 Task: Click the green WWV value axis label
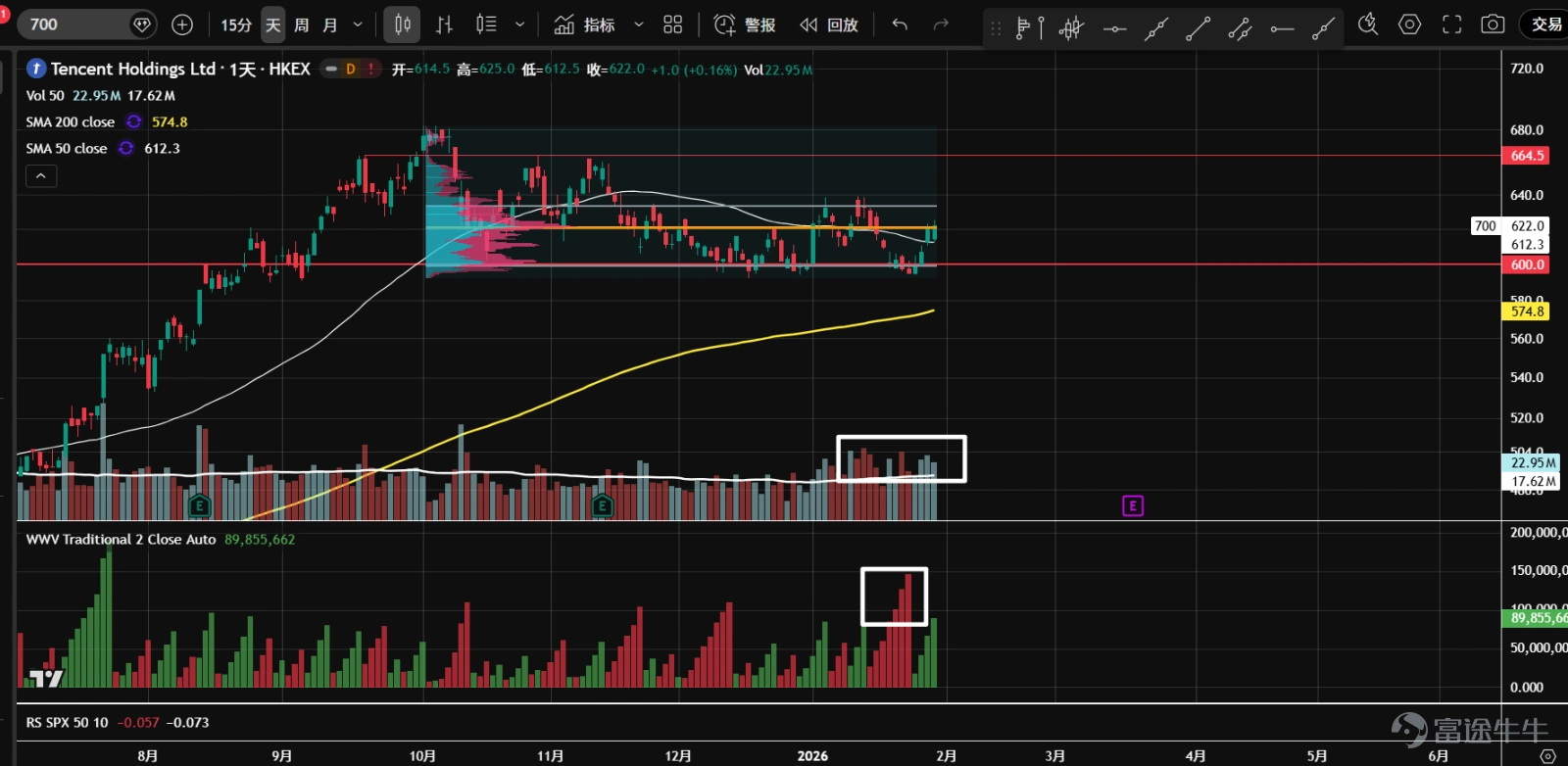[1536, 618]
